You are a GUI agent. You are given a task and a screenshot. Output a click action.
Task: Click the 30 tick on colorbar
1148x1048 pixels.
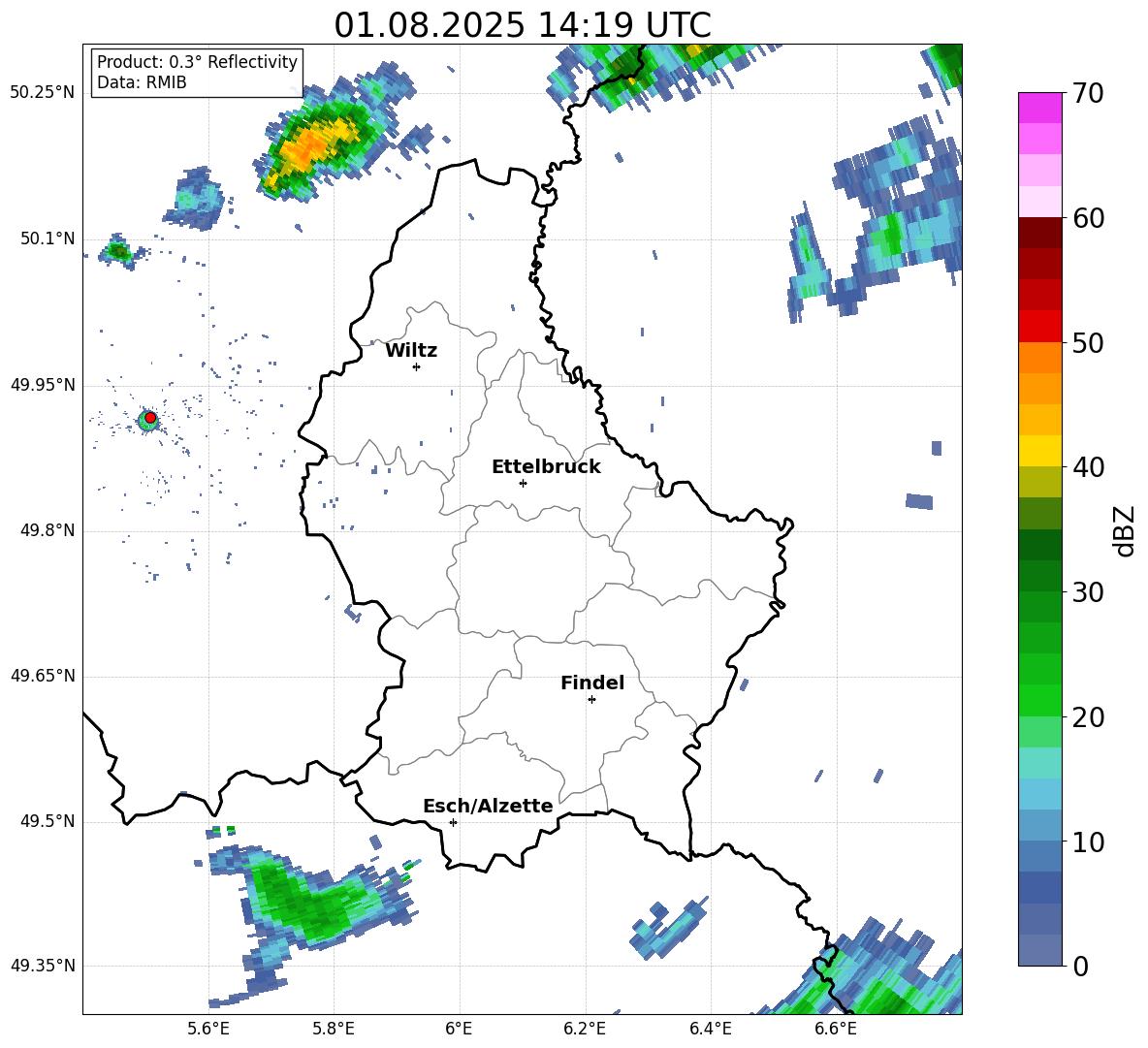[x=1087, y=592]
